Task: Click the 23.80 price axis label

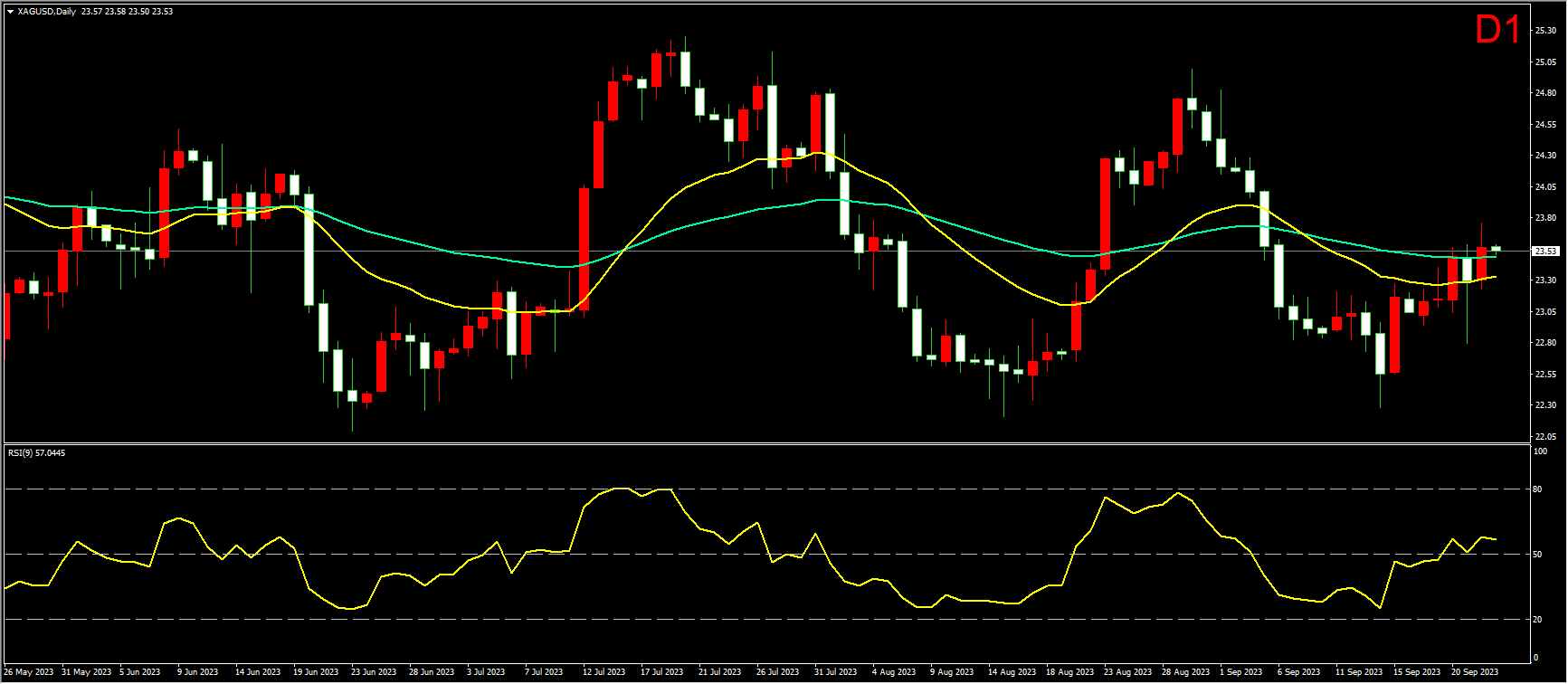Action: click(x=1545, y=218)
